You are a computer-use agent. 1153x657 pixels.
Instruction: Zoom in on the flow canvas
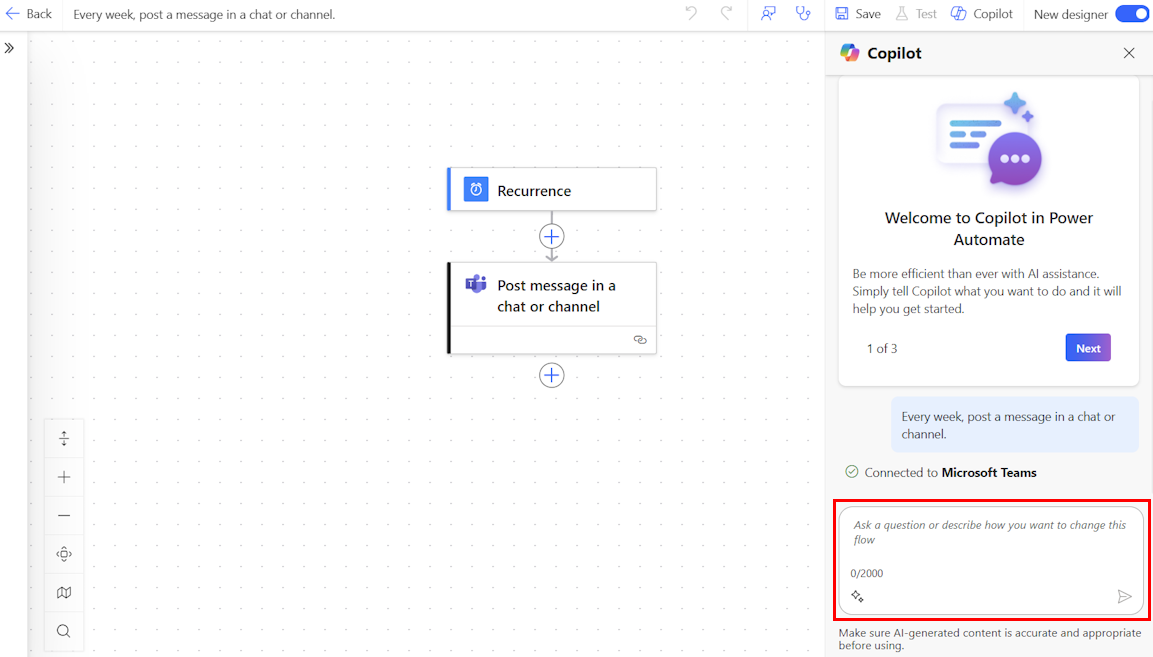pos(63,477)
